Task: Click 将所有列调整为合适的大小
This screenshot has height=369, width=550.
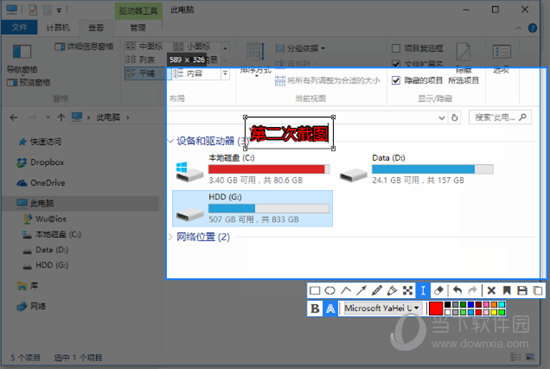Action: (x=327, y=81)
